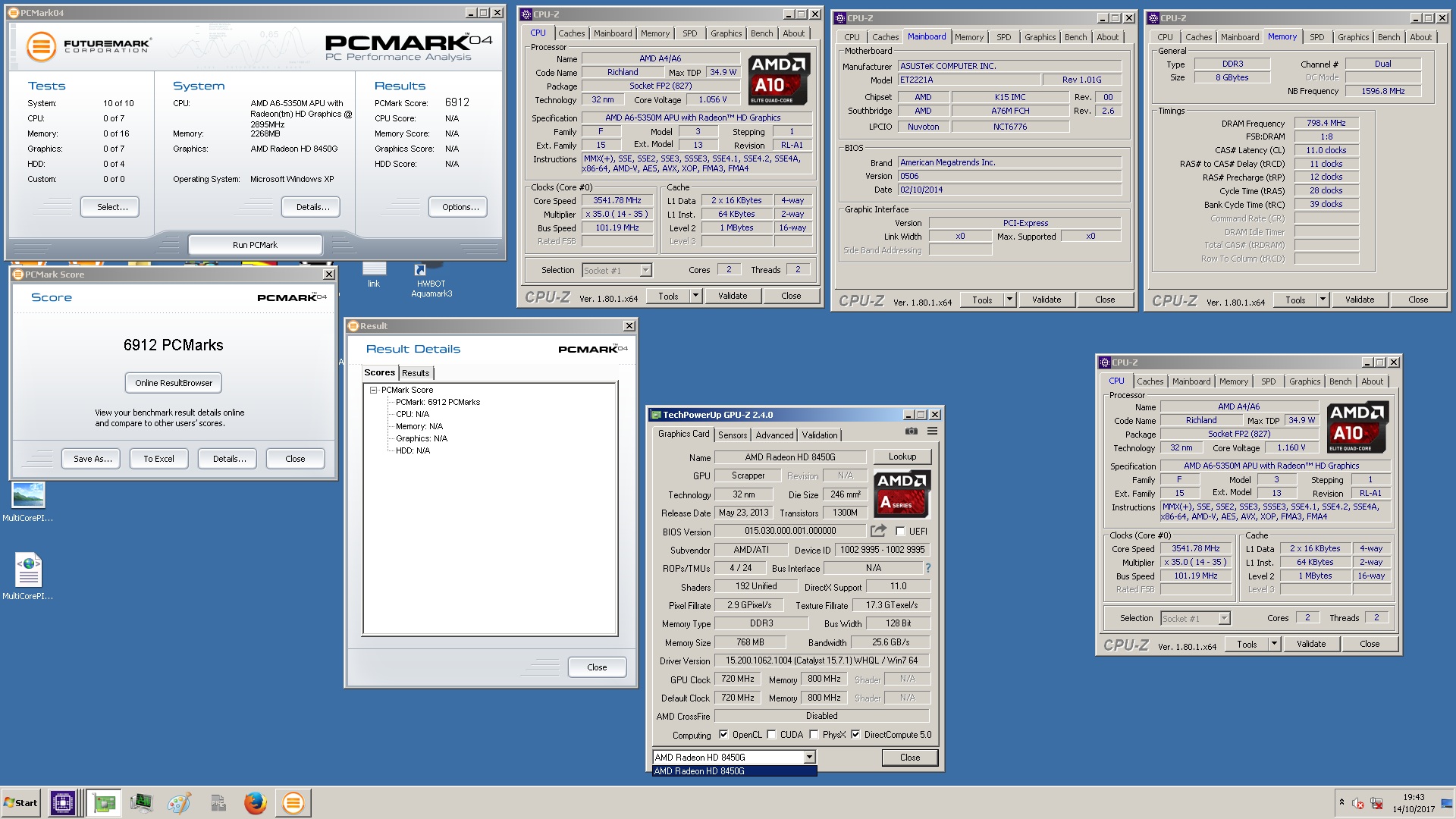Viewport: 1456px width, 819px height.
Task: Select 'PCMark: 6912 PCMarks' tree row
Action: tap(438, 402)
